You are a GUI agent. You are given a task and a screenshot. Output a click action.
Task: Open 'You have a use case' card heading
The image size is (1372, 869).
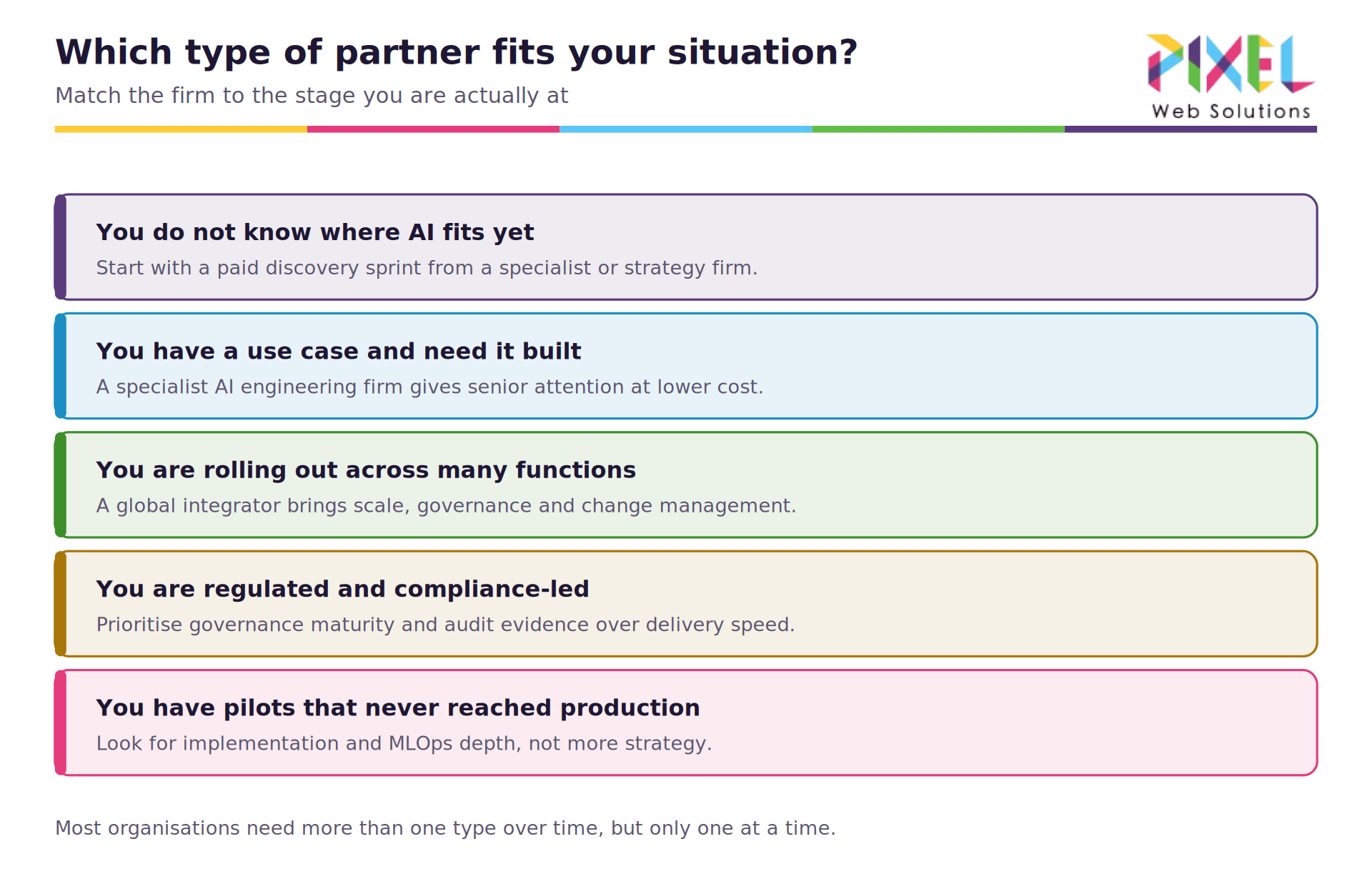[x=339, y=351]
